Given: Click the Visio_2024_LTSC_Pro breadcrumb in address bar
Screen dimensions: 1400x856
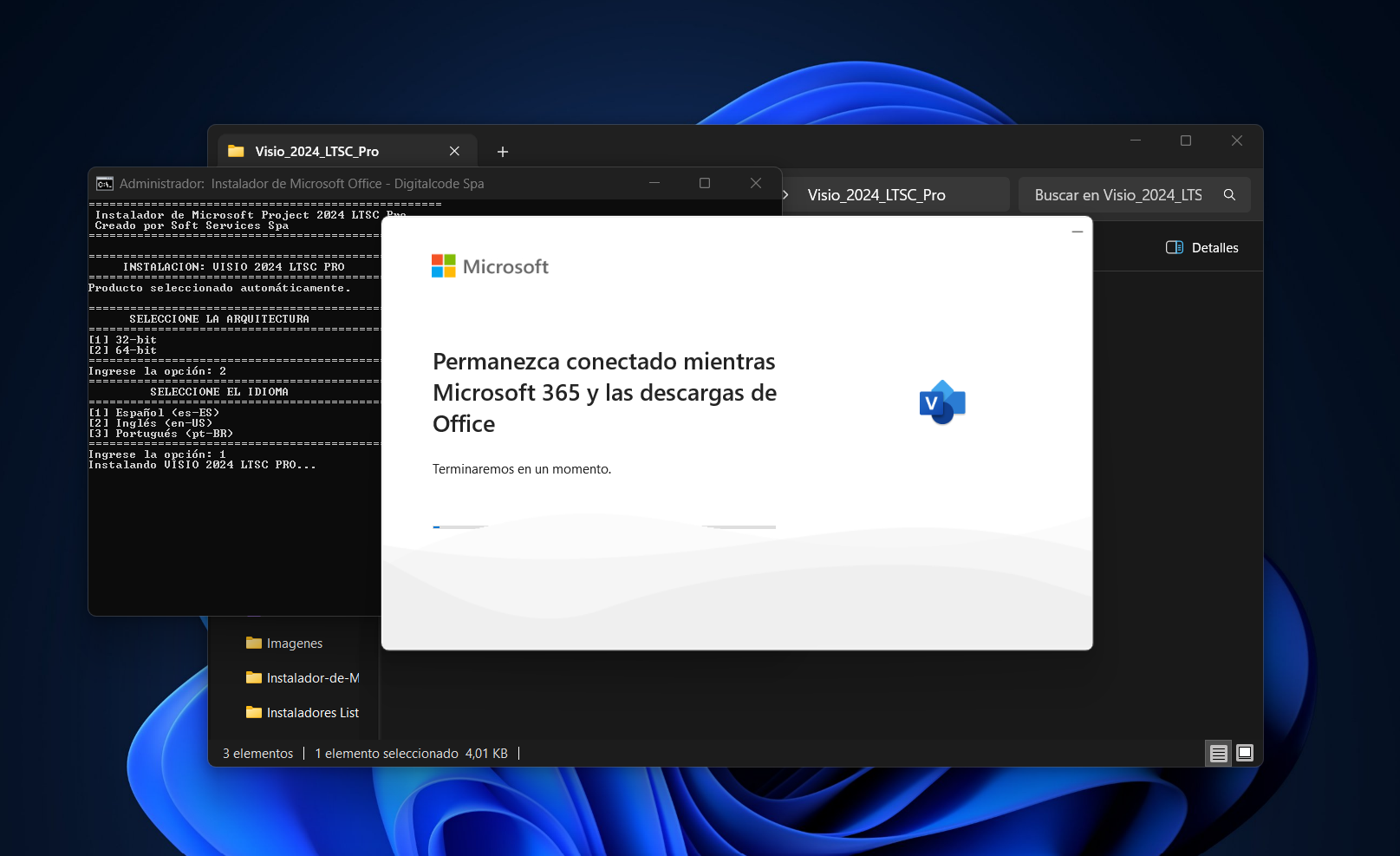Looking at the screenshot, I should click(x=876, y=195).
